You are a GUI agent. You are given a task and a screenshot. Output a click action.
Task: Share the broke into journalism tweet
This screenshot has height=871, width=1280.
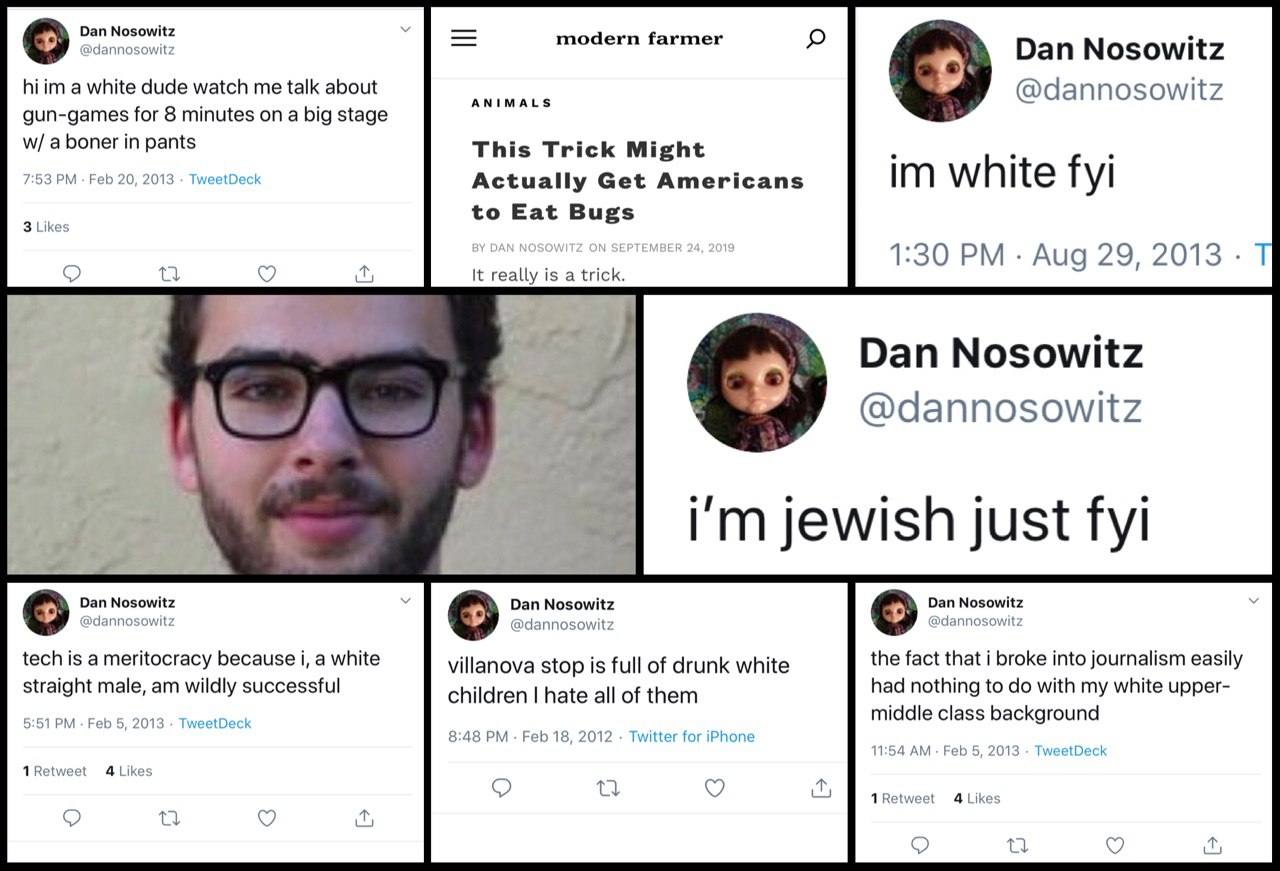click(1212, 845)
